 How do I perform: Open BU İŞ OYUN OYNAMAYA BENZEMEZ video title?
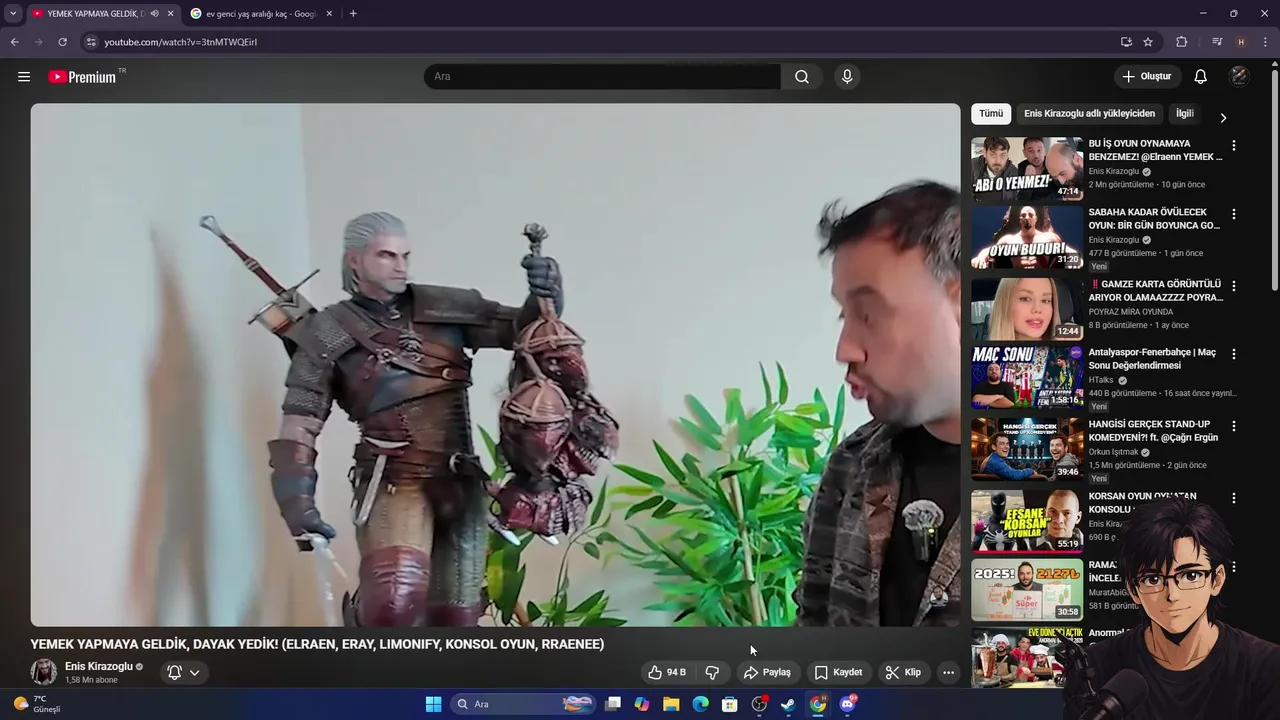pyautogui.click(x=1155, y=150)
